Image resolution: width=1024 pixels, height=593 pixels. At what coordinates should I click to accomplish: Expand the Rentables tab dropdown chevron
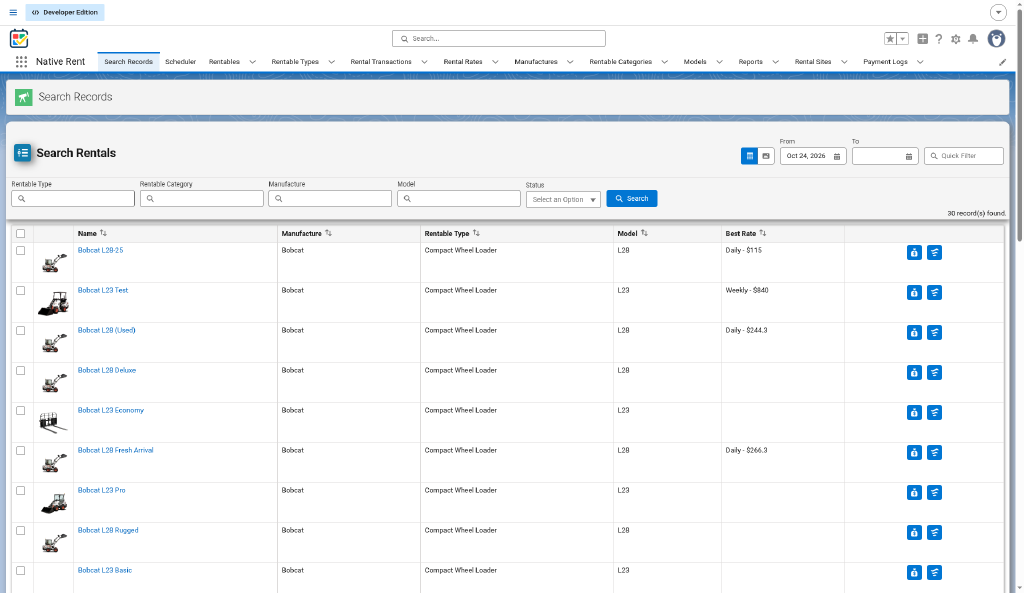coord(253,62)
